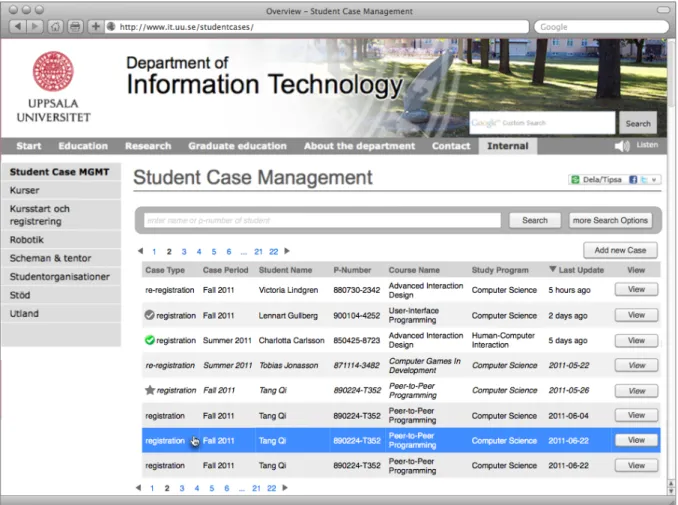Click the speaker Listen icon
Screen dimensions: 678x505
[x=622, y=146]
